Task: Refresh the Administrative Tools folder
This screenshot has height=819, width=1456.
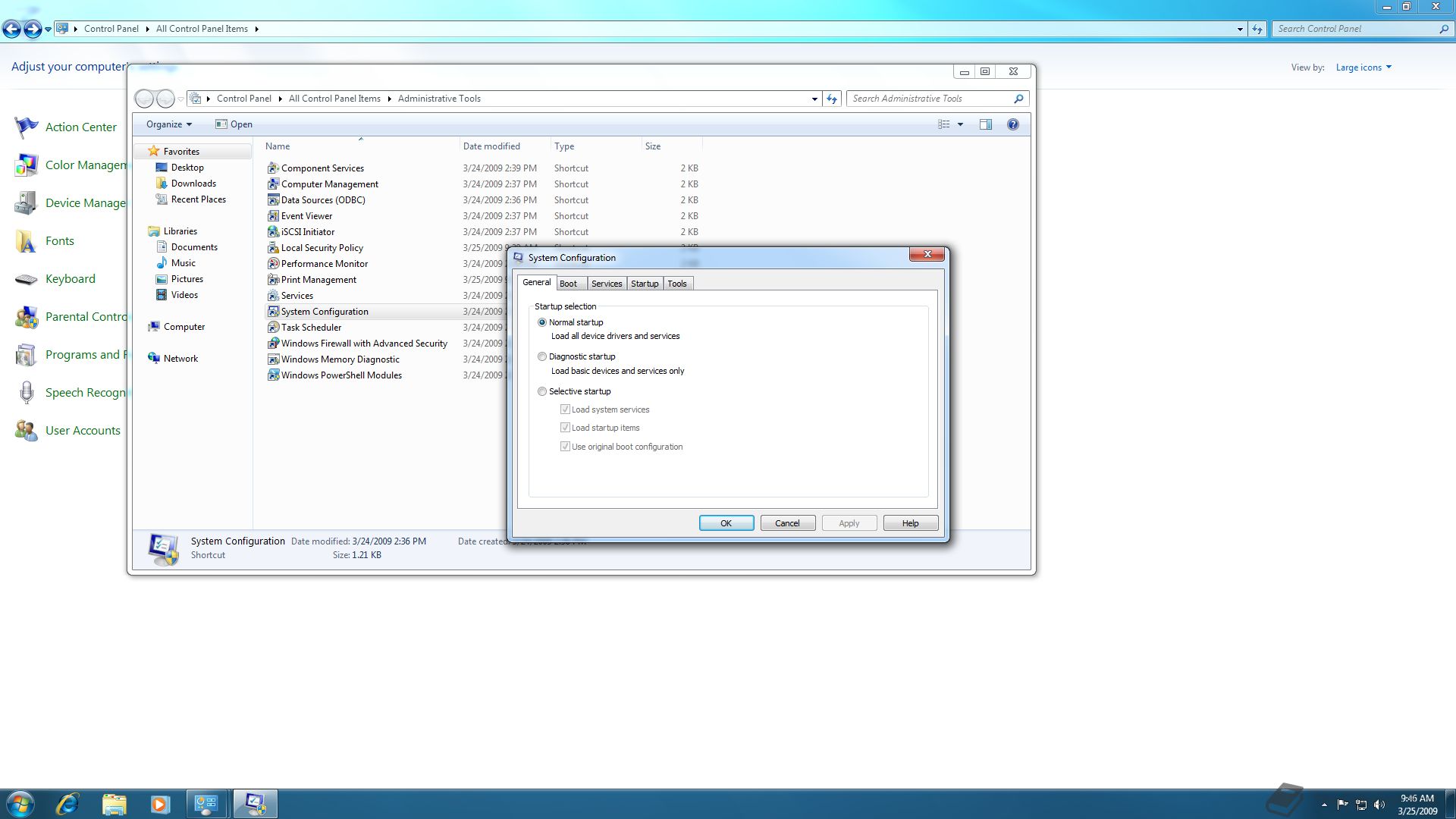Action: click(x=832, y=99)
